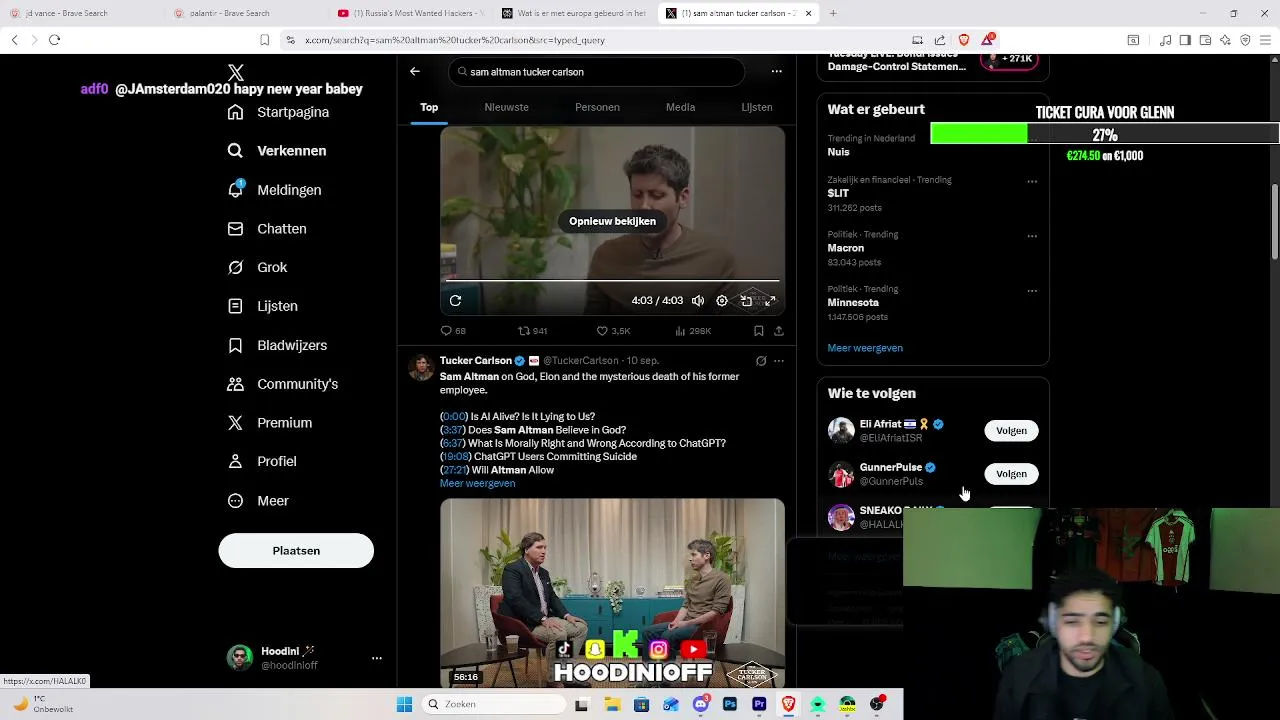Like the post with 3,5K likes

point(613,331)
